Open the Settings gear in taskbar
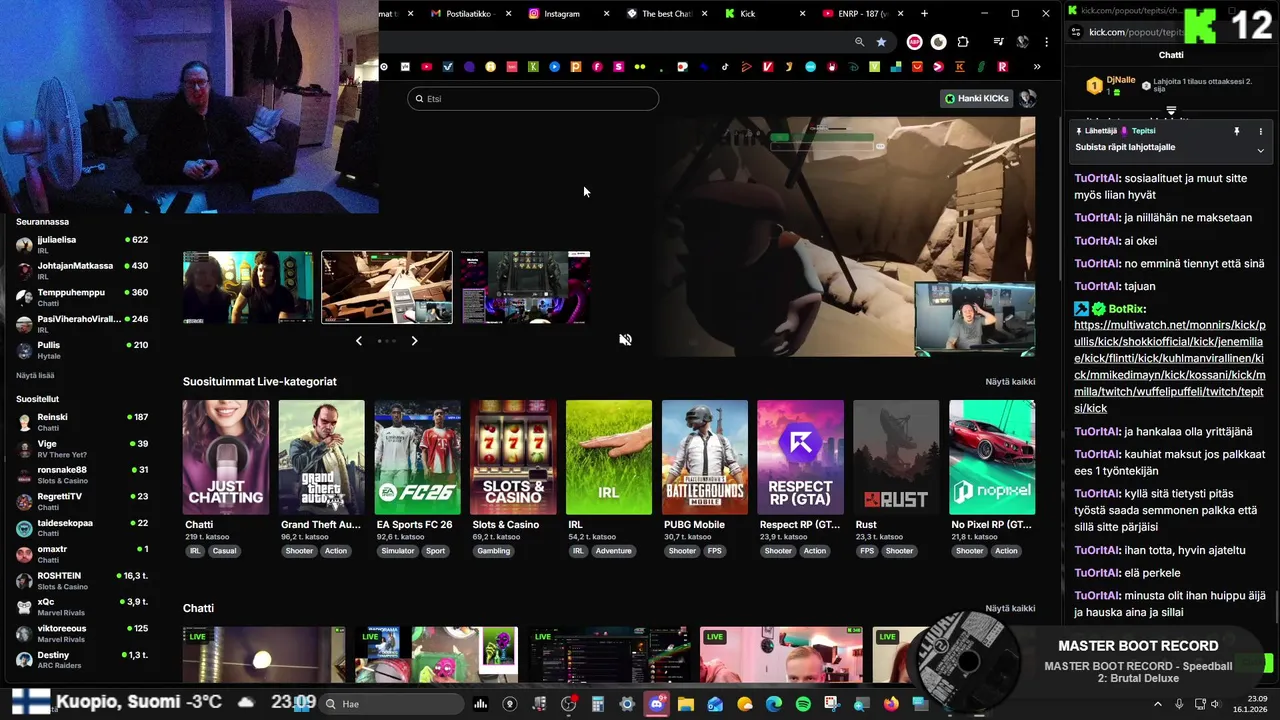The height and width of the screenshot is (720, 1280). pos(627,704)
